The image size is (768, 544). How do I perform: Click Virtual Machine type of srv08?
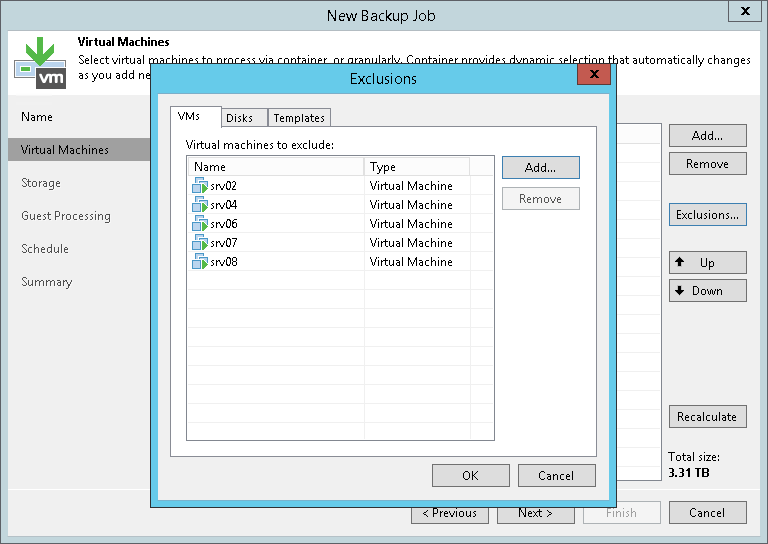(x=411, y=262)
